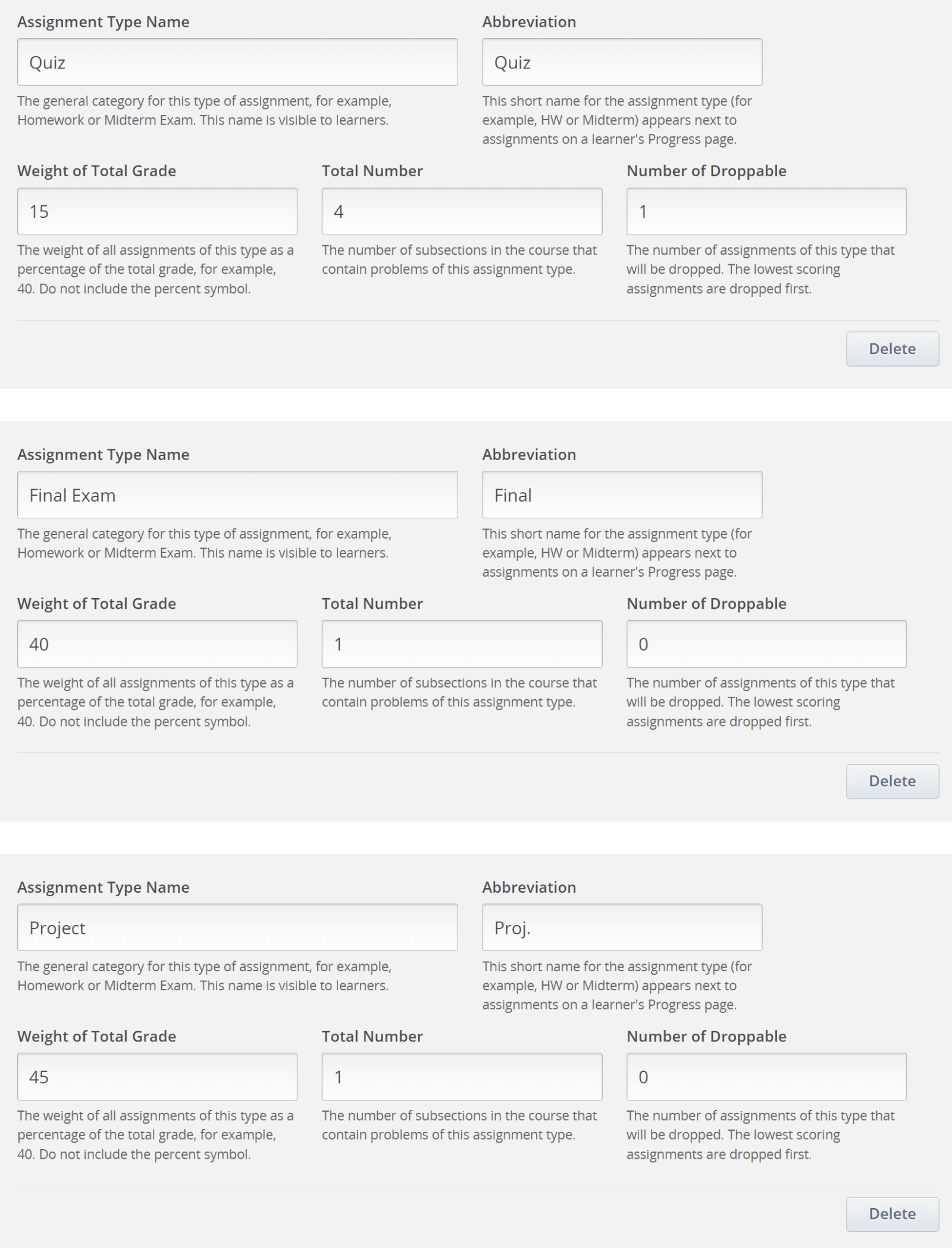This screenshot has width=952, height=1248.
Task: Click the Quiz Total Number field
Action: coord(463,211)
